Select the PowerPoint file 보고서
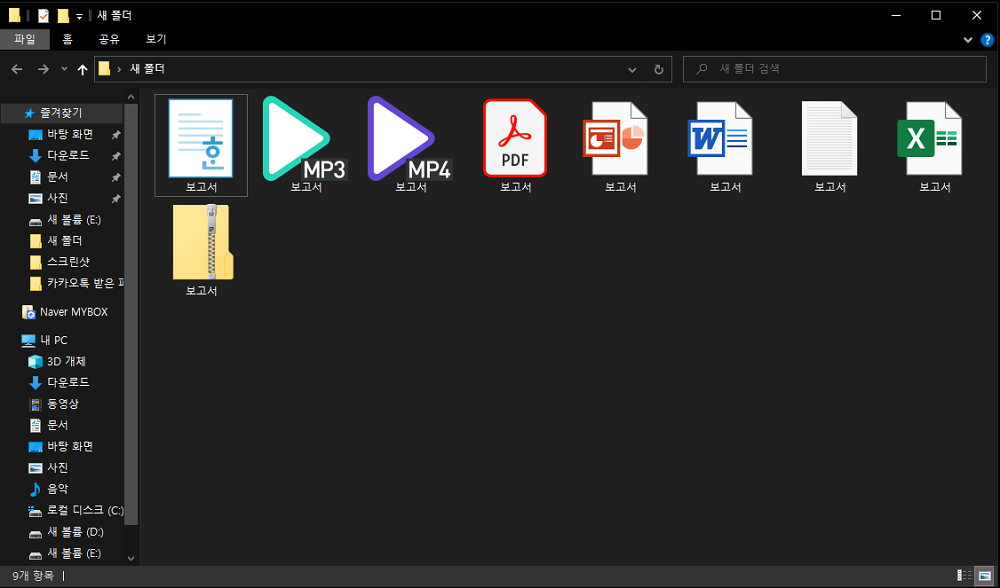Image resolution: width=1000 pixels, height=588 pixels. [x=620, y=145]
